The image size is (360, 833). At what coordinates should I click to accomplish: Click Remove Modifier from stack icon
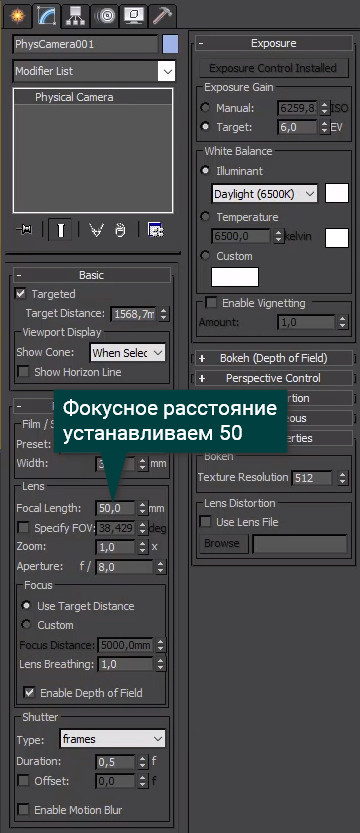121,231
